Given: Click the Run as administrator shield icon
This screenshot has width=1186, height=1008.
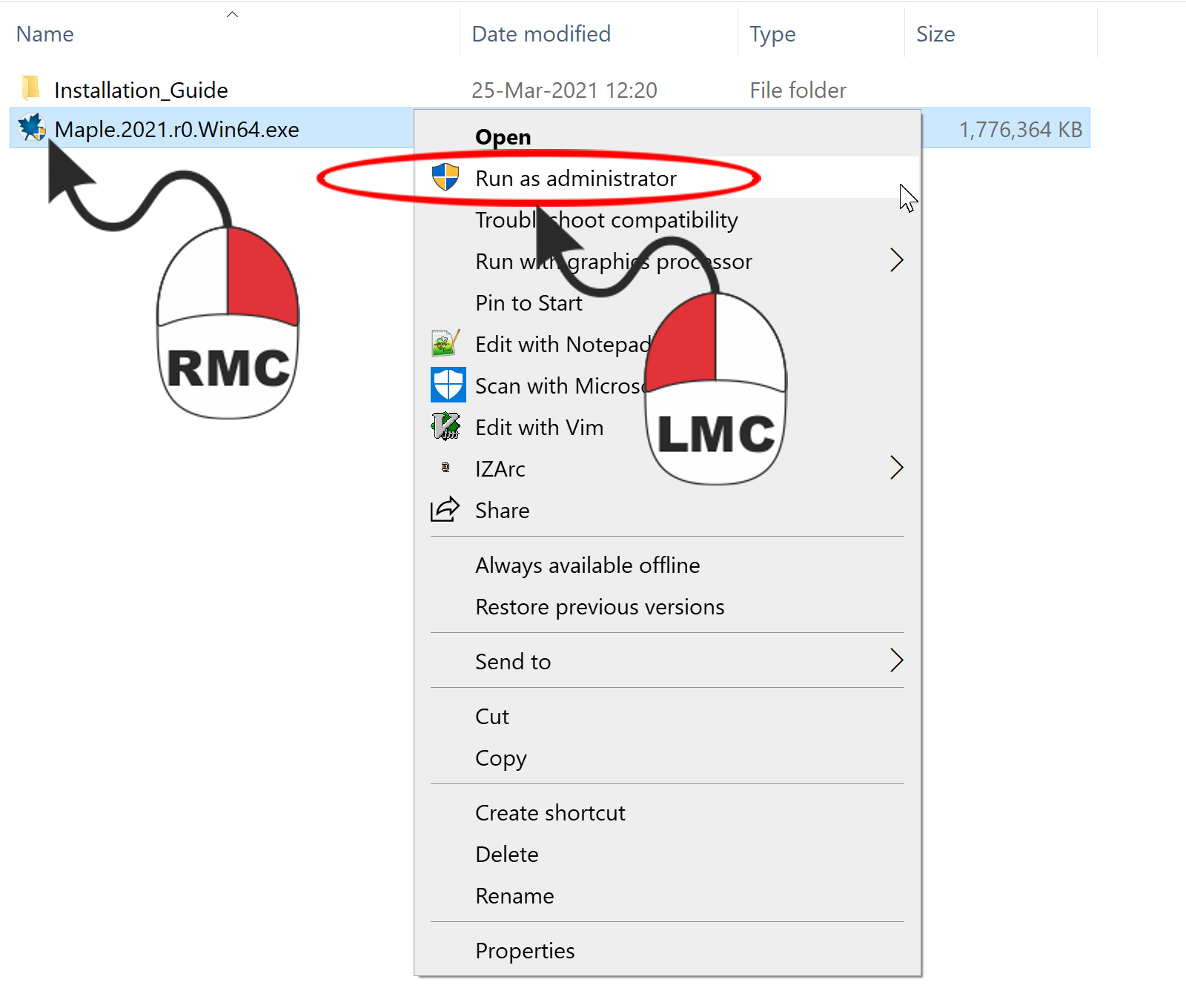Looking at the screenshot, I should pyautogui.click(x=445, y=178).
